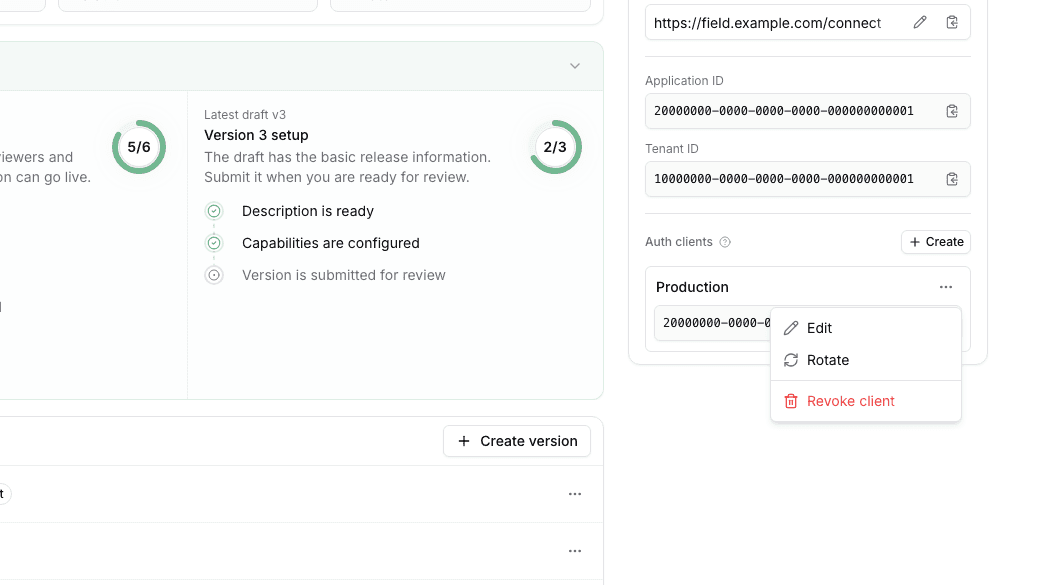
Task: Click the connect URL input field
Action: point(808,23)
